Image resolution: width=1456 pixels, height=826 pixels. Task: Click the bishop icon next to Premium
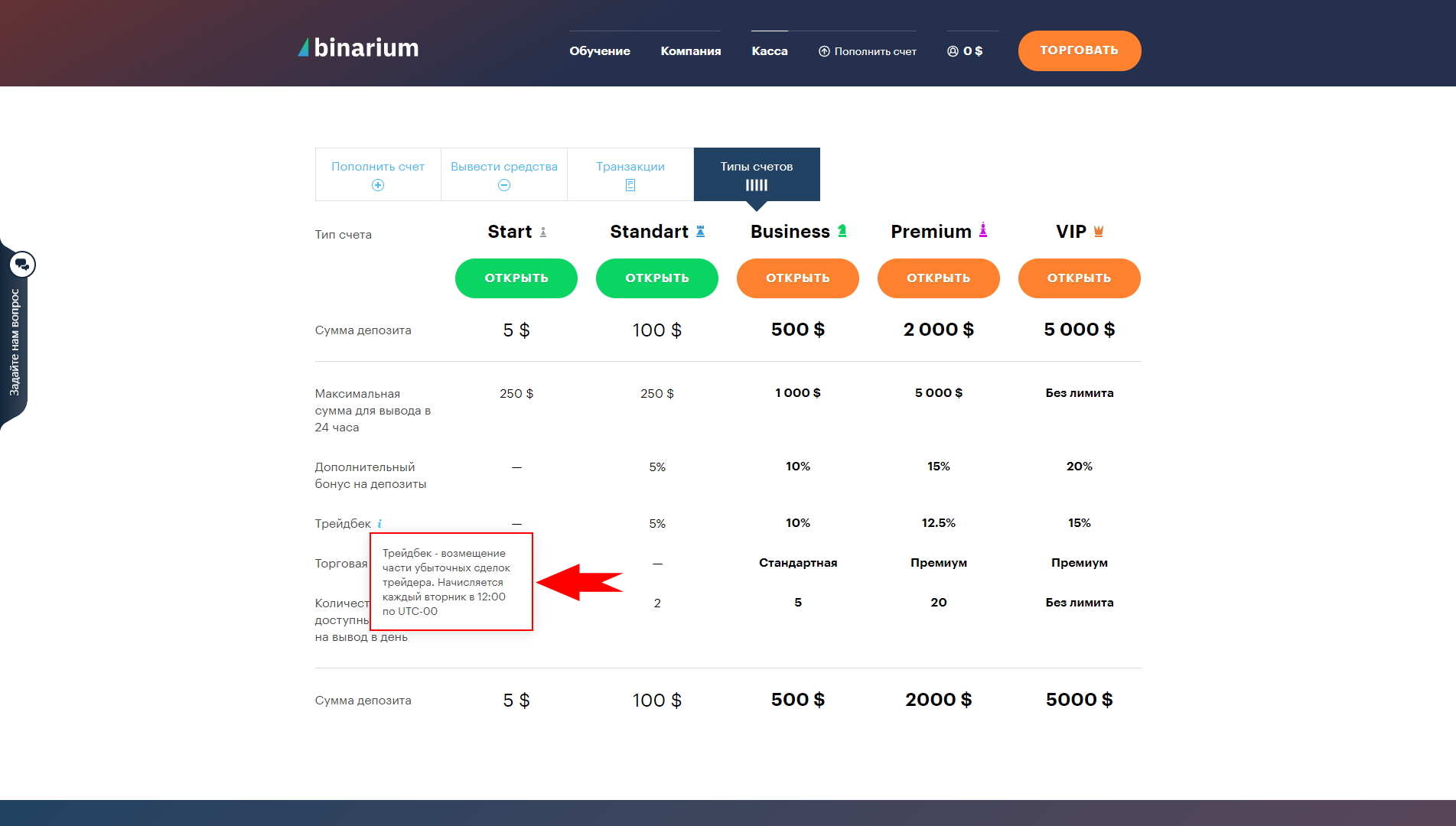click(983, 230)
